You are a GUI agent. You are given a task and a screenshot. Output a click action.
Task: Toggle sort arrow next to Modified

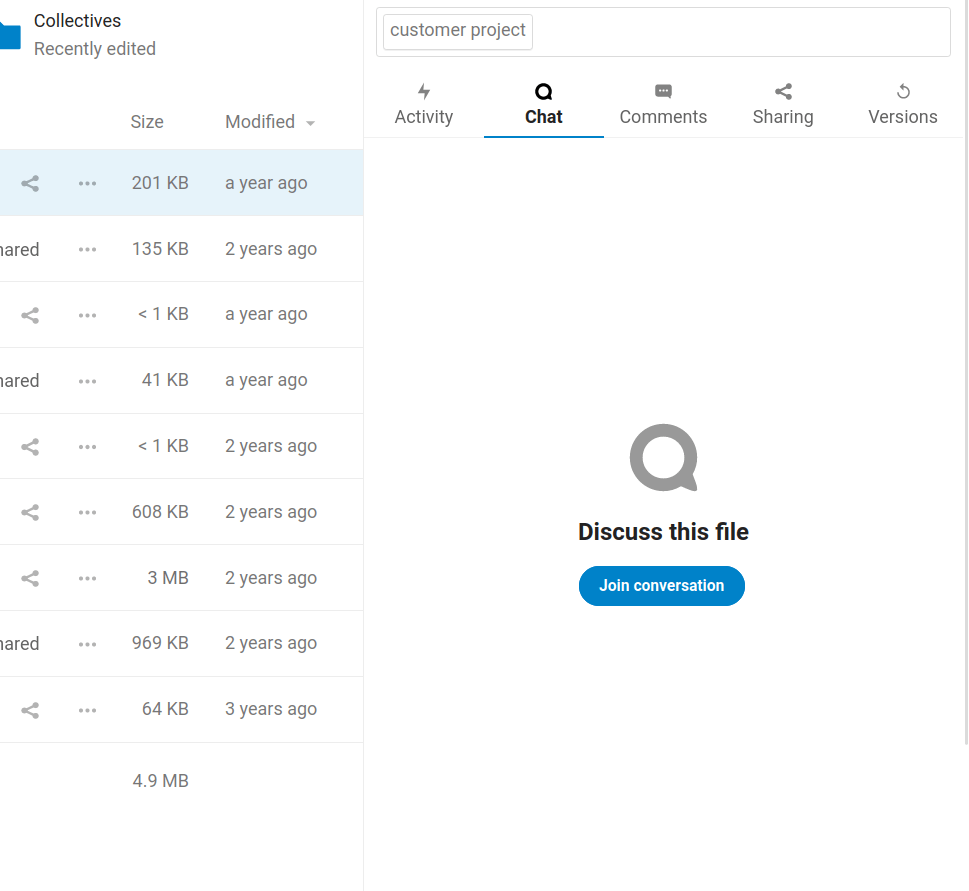click(x=310, y=123)
